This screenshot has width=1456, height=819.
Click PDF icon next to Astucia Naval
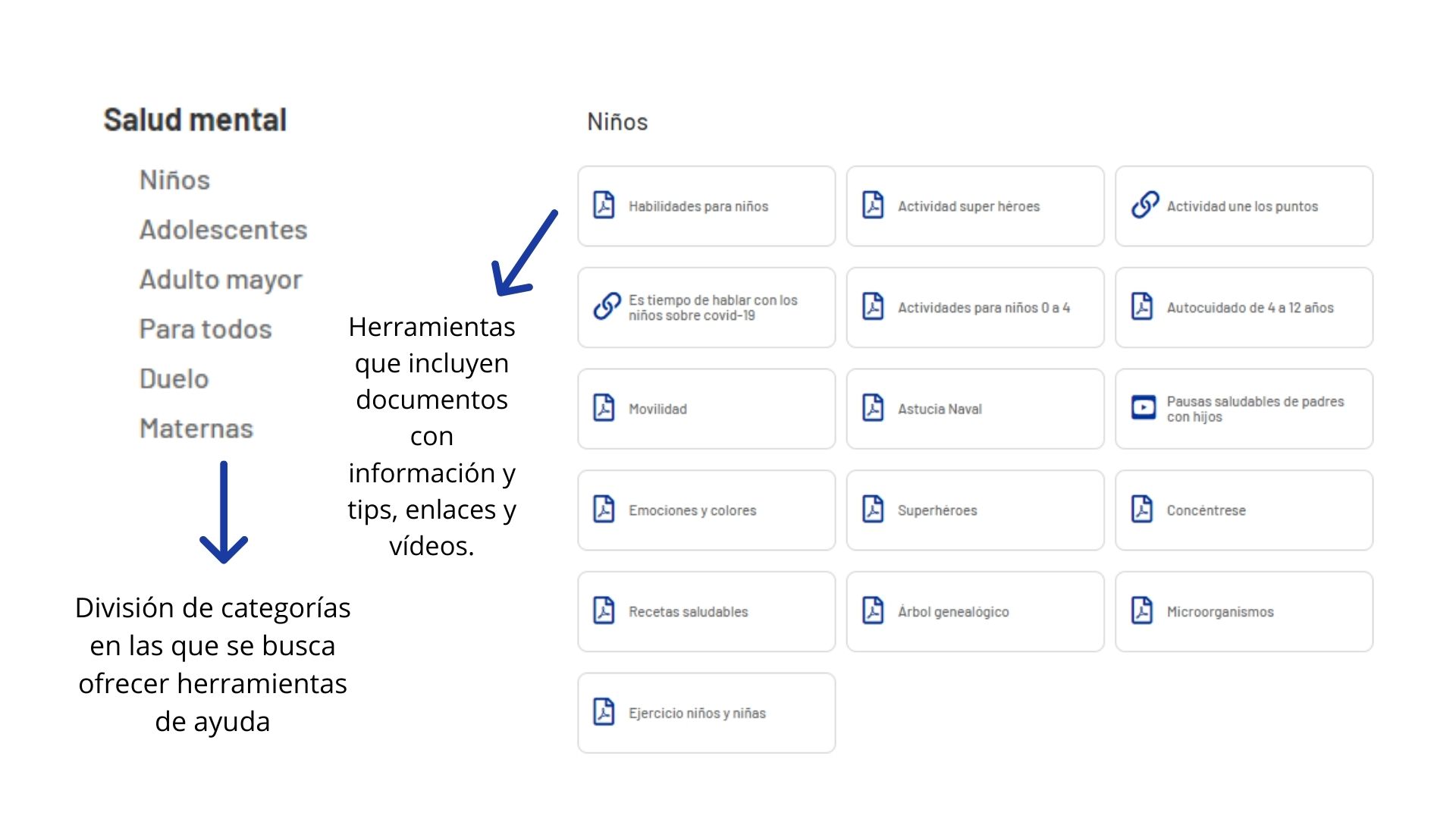click(x=873, y=408)
